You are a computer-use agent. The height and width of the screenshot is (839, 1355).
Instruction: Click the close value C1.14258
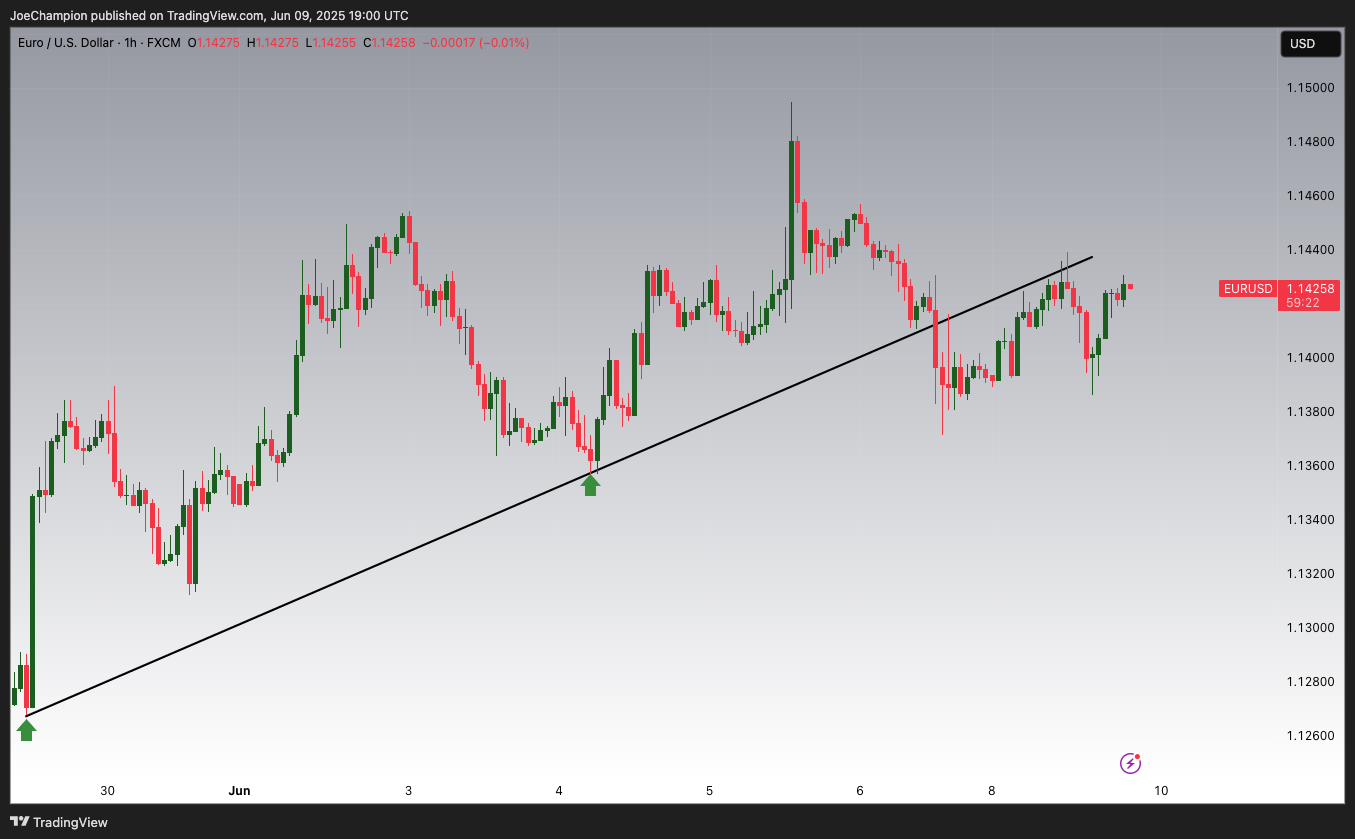click(389, 43)
